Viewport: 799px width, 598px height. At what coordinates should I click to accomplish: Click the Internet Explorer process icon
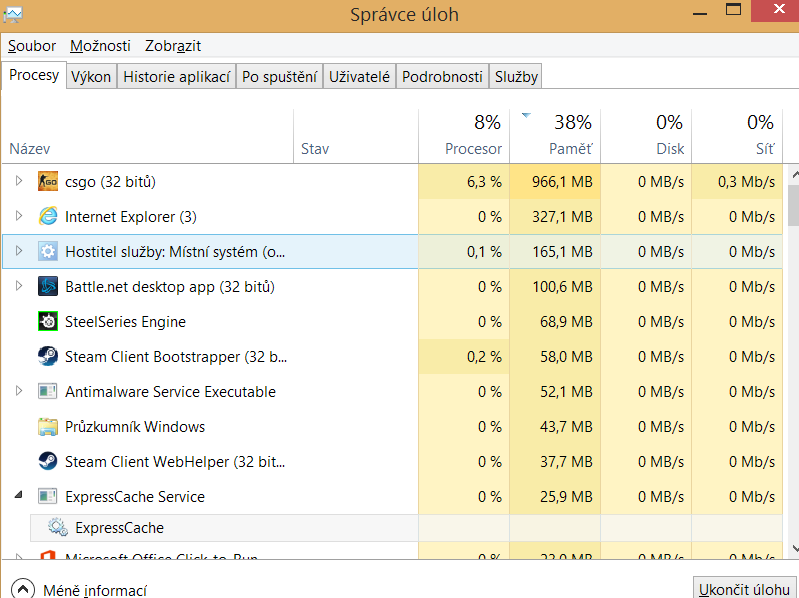point(48,217)
